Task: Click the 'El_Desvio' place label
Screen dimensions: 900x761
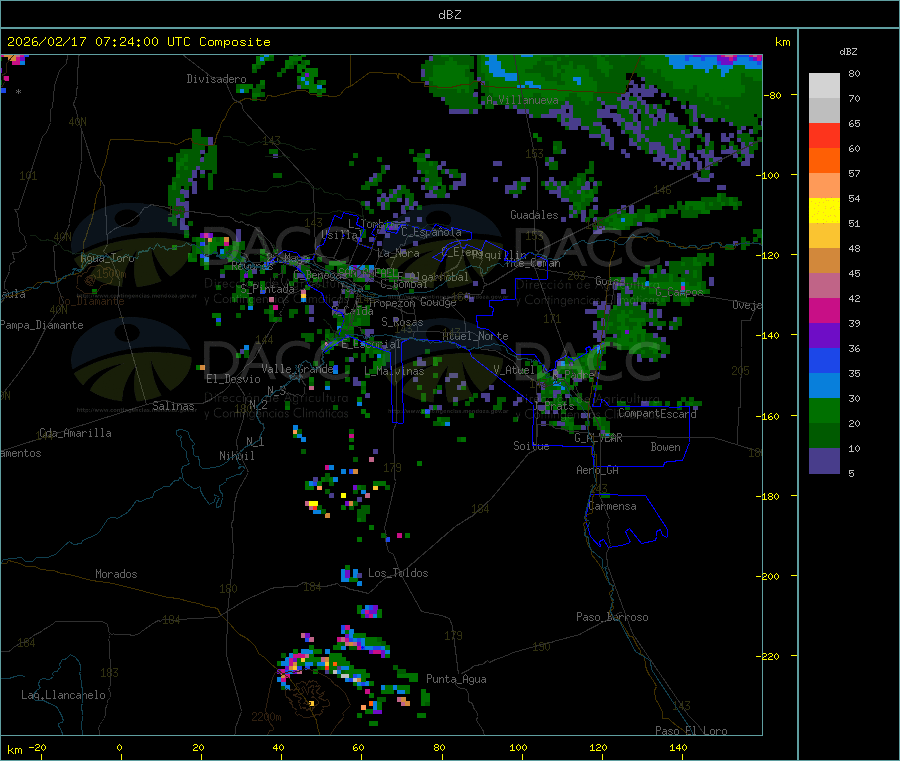Action: 233,379
